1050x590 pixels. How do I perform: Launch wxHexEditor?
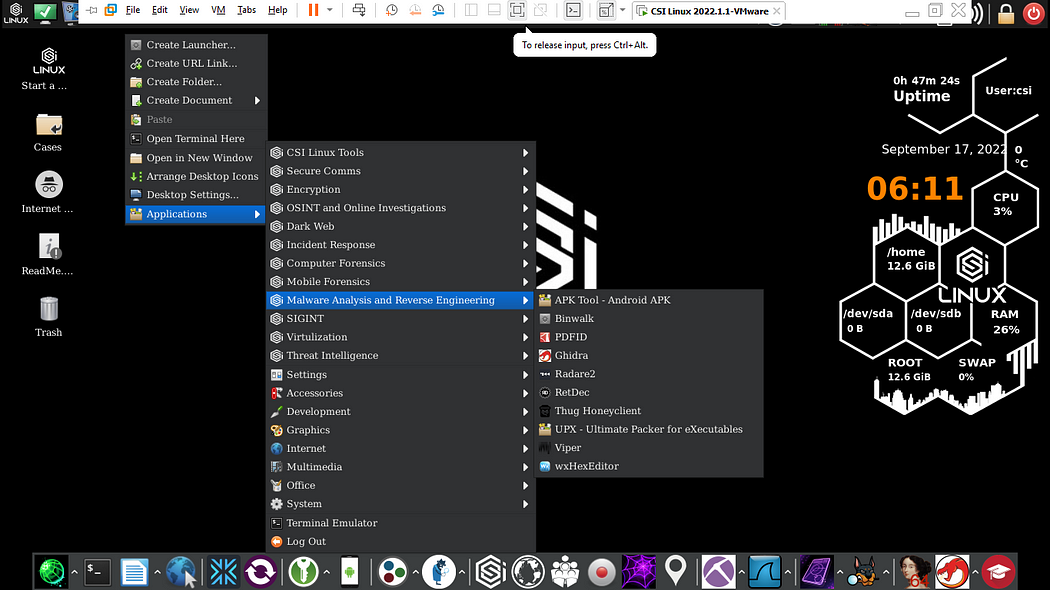tap(648, 466)
